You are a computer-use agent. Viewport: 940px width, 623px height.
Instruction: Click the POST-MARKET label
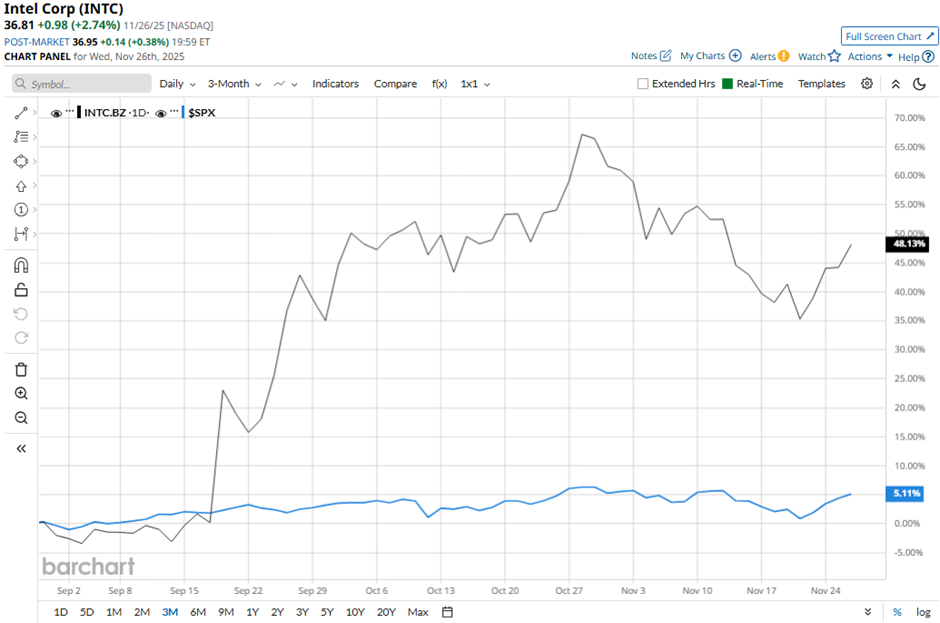point(37,42)
